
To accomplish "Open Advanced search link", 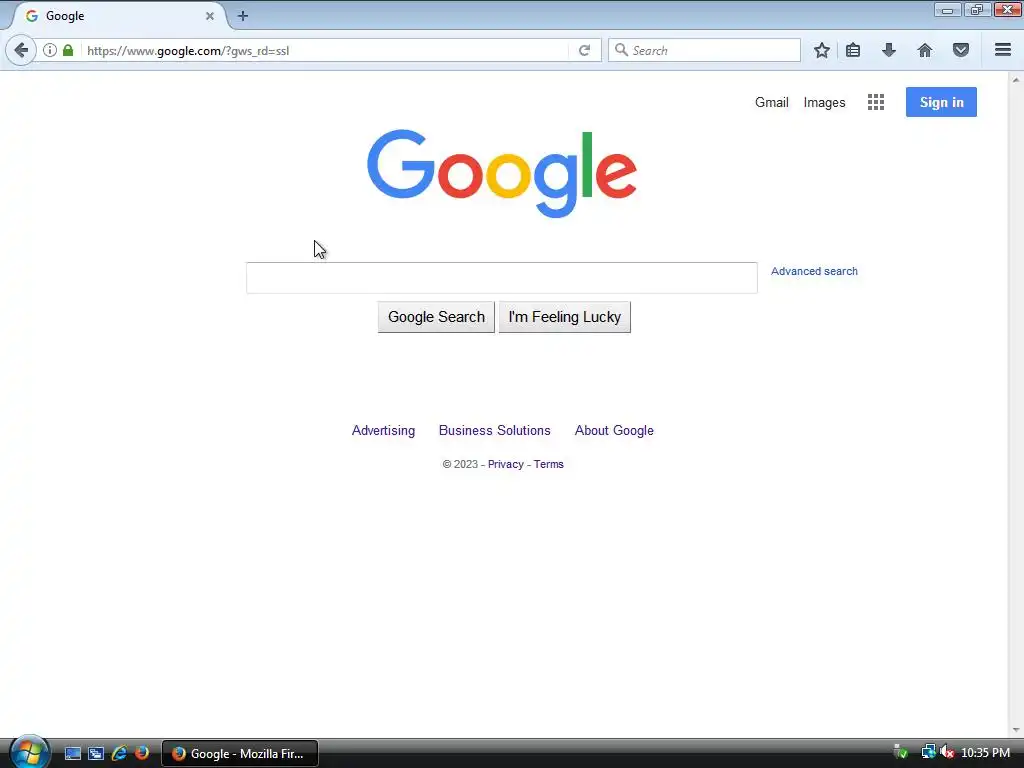I will click(814, 271).
